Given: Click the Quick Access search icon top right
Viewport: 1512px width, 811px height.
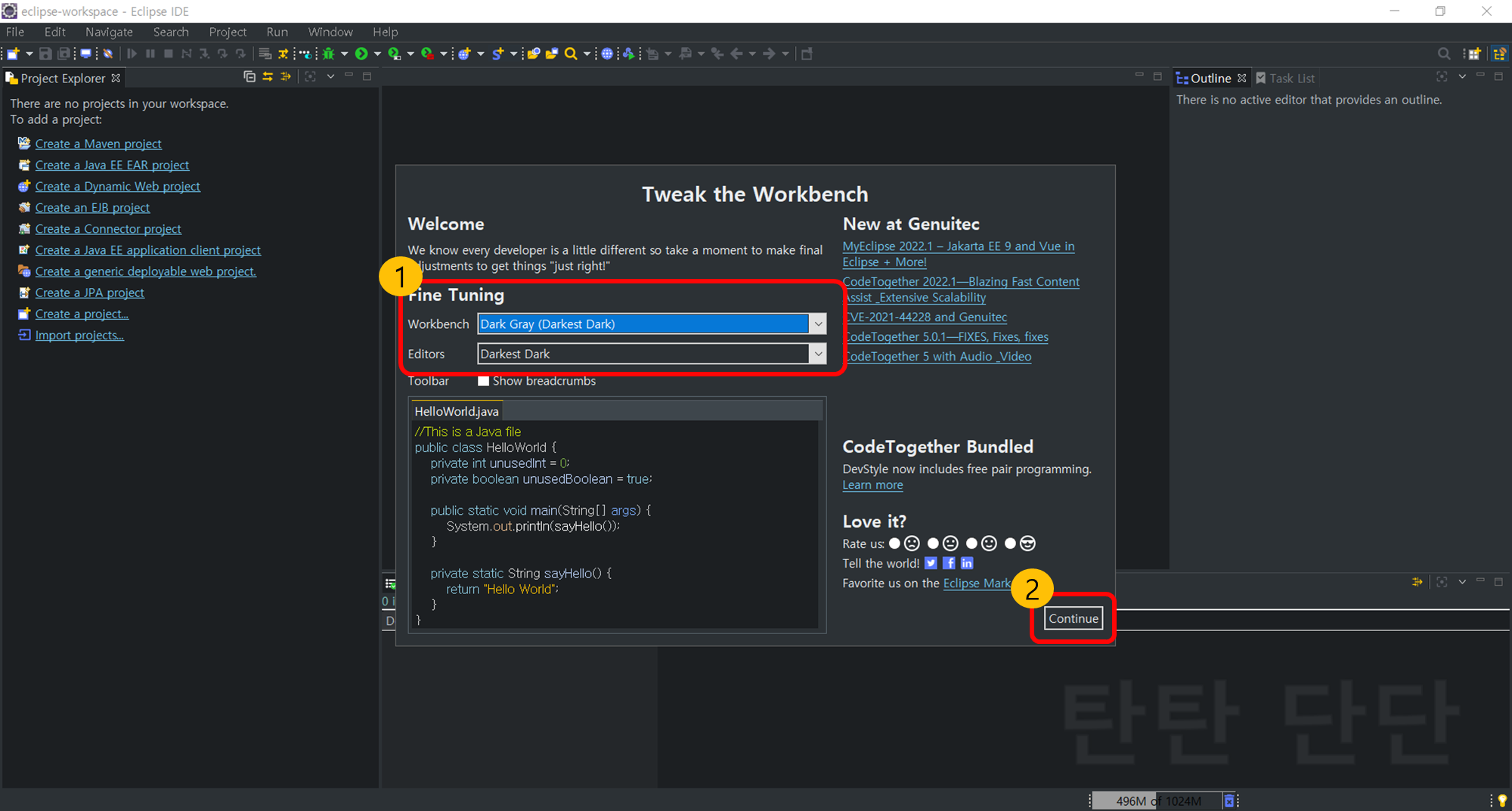Looking at the screenshot, I should tap(1444, 54).
